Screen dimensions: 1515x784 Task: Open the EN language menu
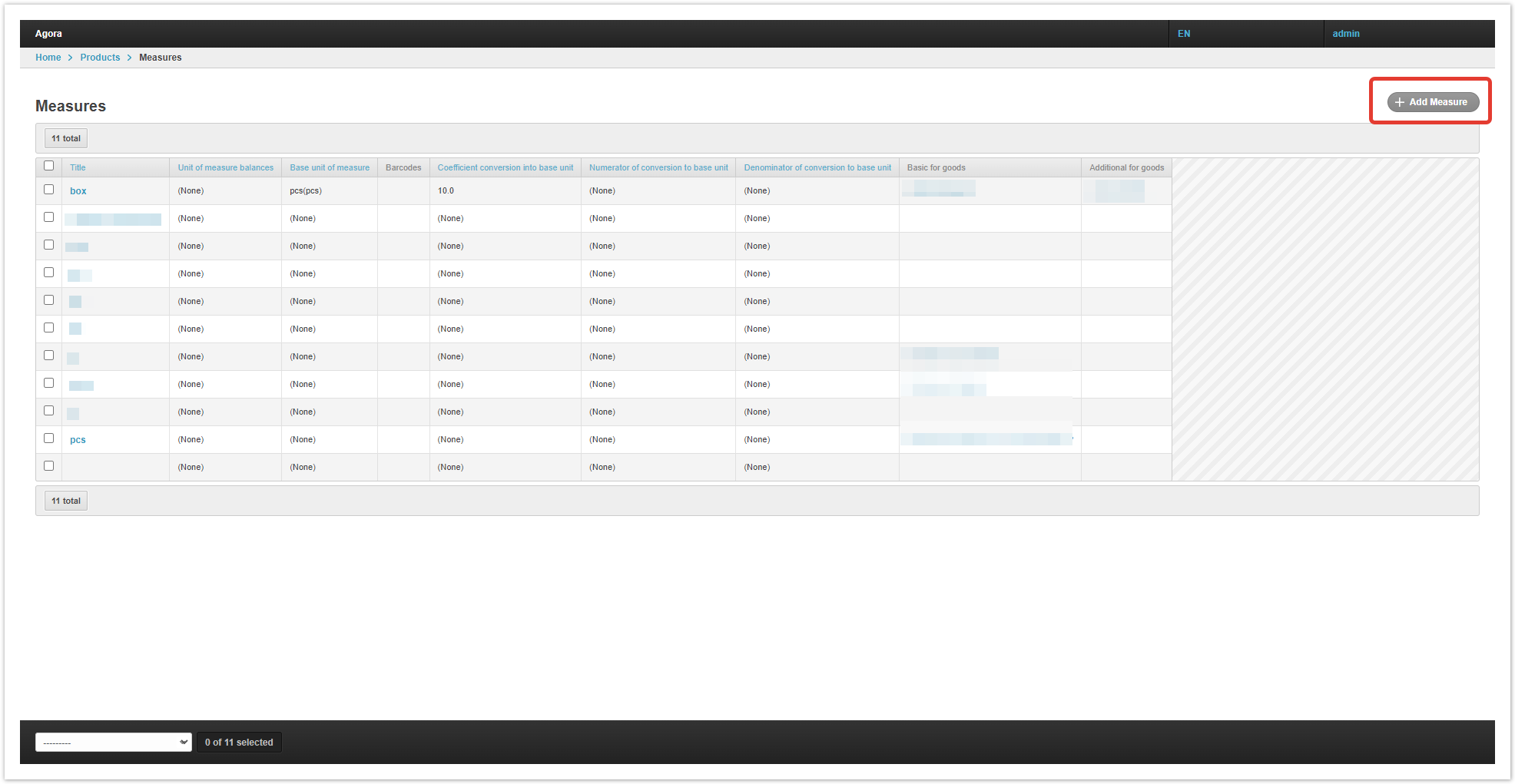pos(1184,34)
